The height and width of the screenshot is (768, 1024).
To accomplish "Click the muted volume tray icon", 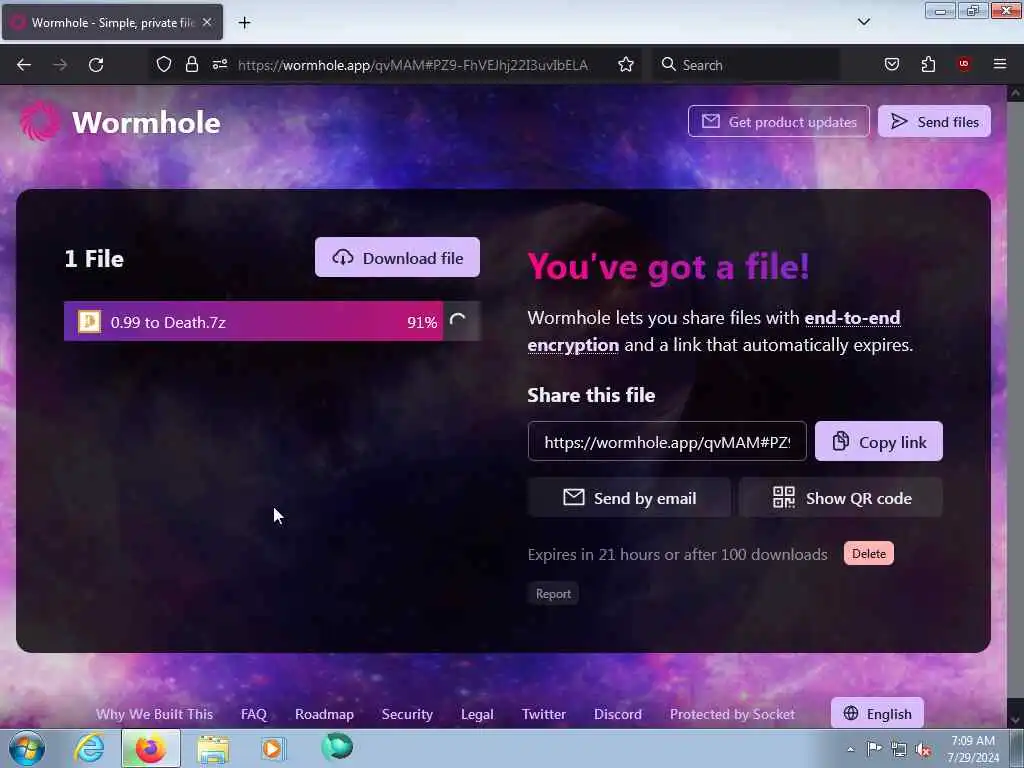I will point(923,750).
